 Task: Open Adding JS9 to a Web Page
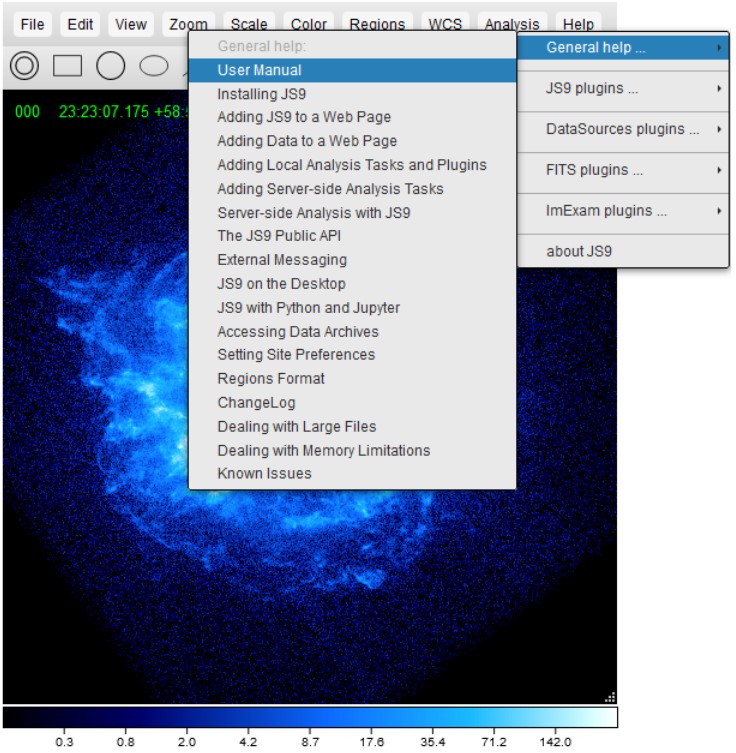(352, 117)
